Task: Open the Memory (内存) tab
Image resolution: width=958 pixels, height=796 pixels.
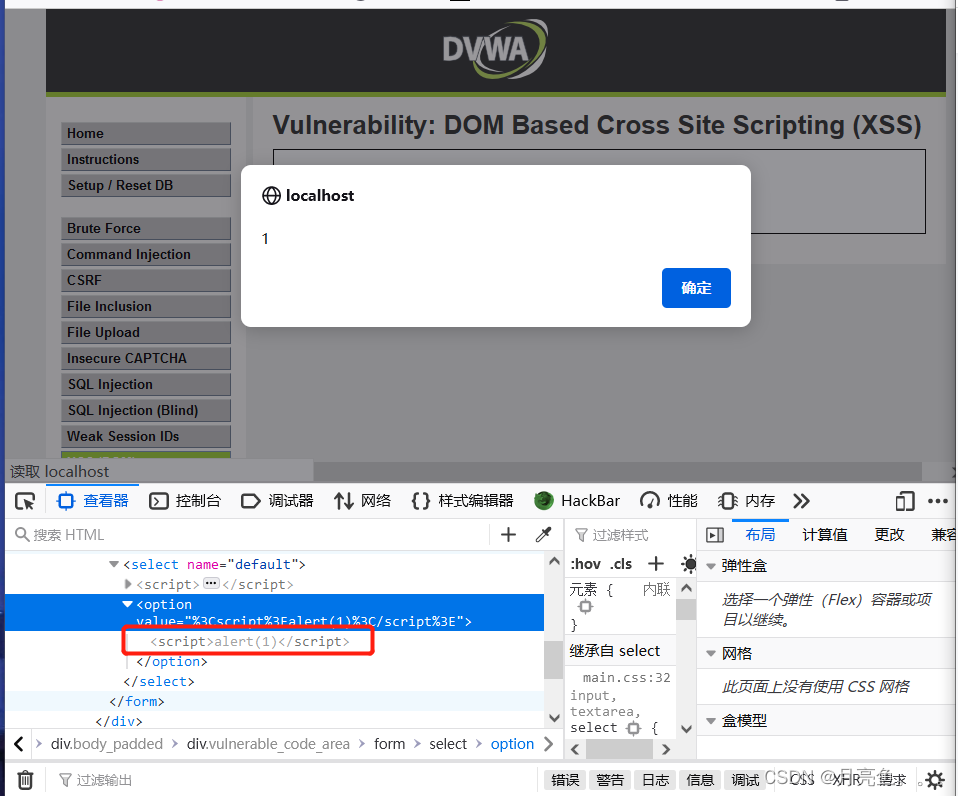Action: 746,501
